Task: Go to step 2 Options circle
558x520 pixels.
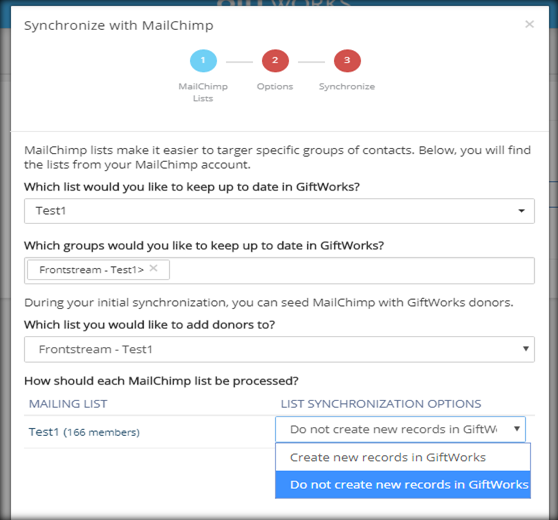Action: [x=275, y=61]
